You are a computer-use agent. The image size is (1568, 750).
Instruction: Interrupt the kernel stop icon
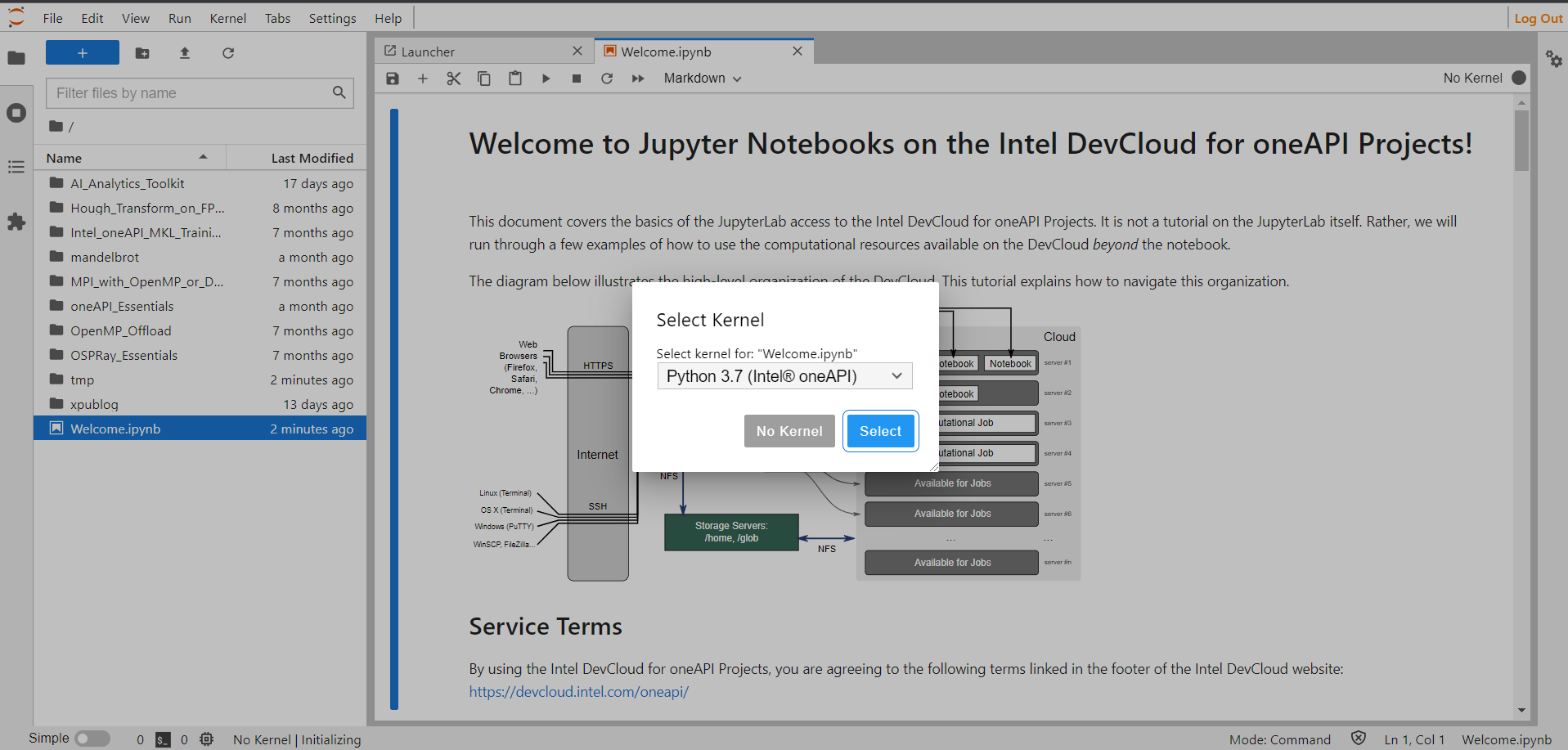577,79
